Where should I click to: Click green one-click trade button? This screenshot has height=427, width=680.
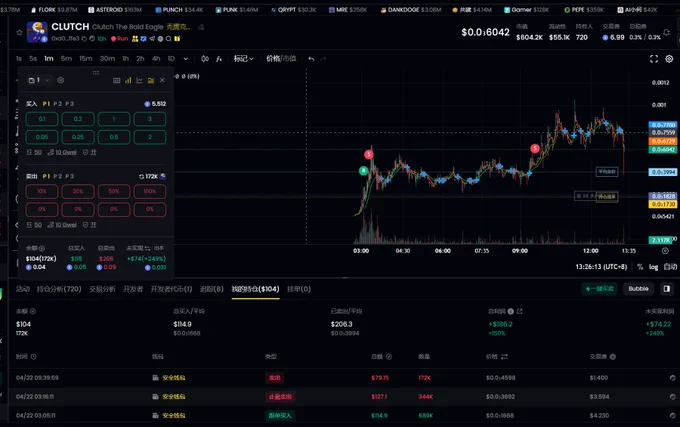click(x=599, y=289)
